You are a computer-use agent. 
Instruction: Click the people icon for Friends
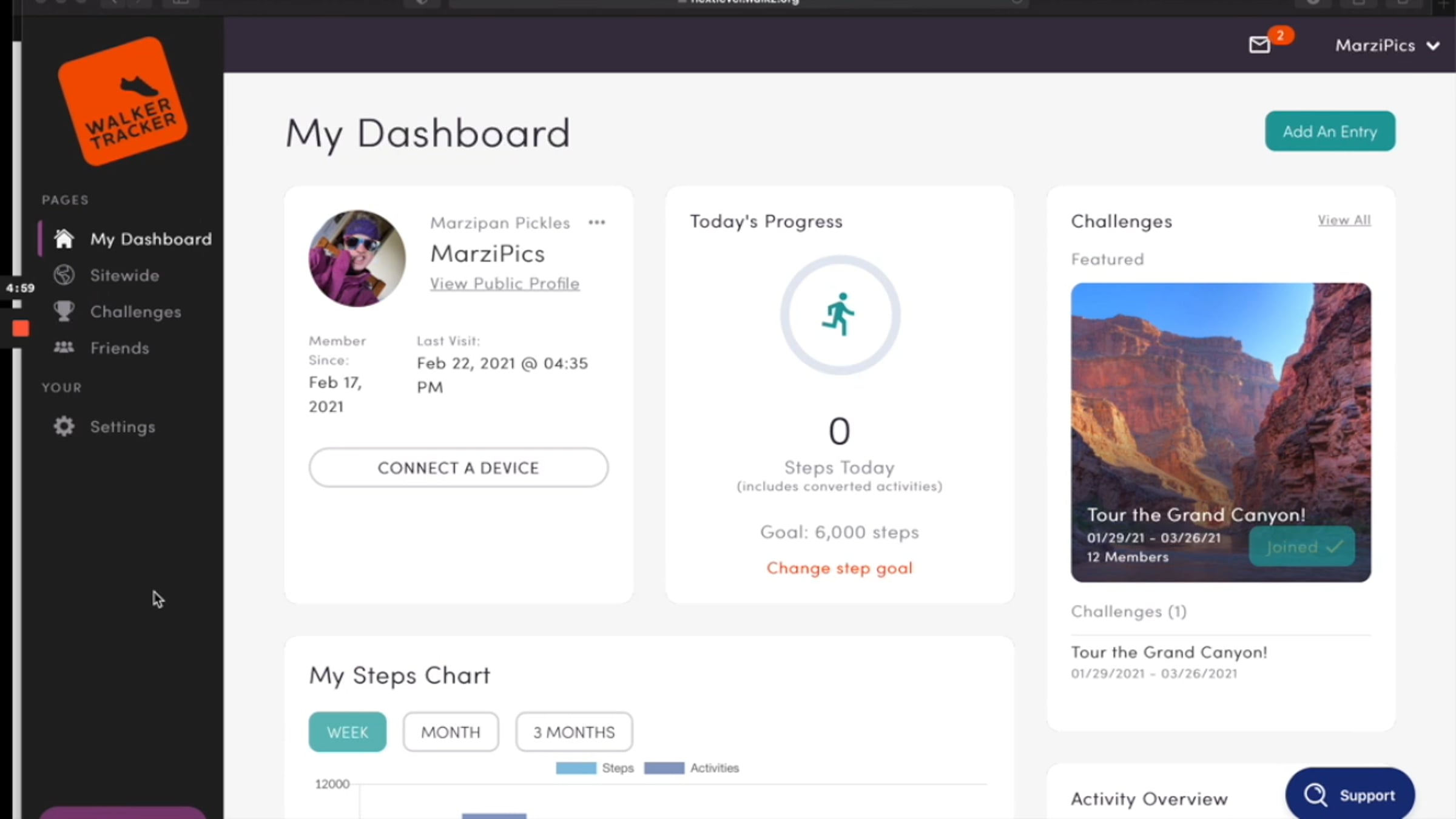point(64,348)
